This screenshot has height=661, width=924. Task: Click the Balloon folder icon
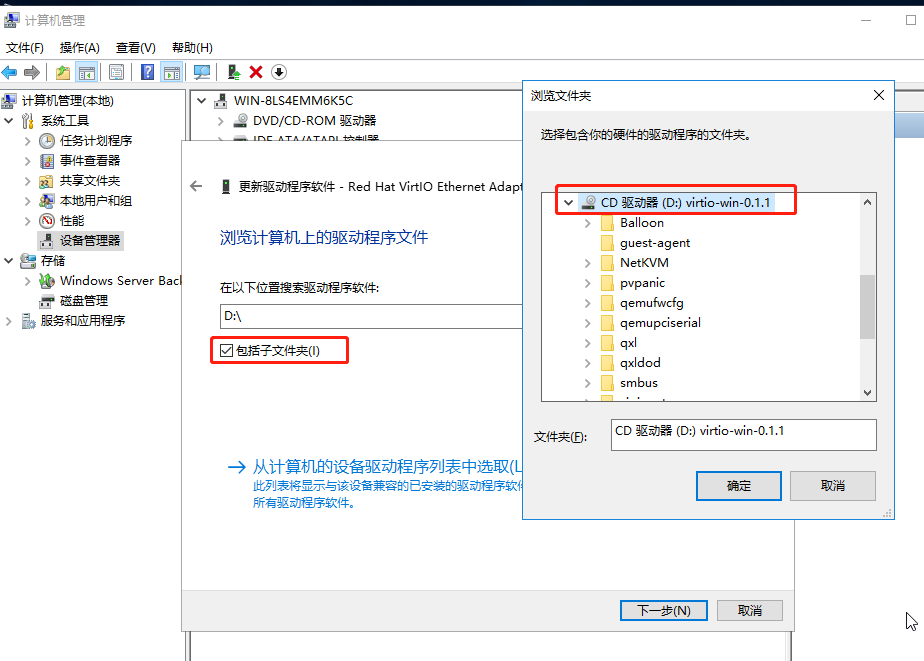607,223
